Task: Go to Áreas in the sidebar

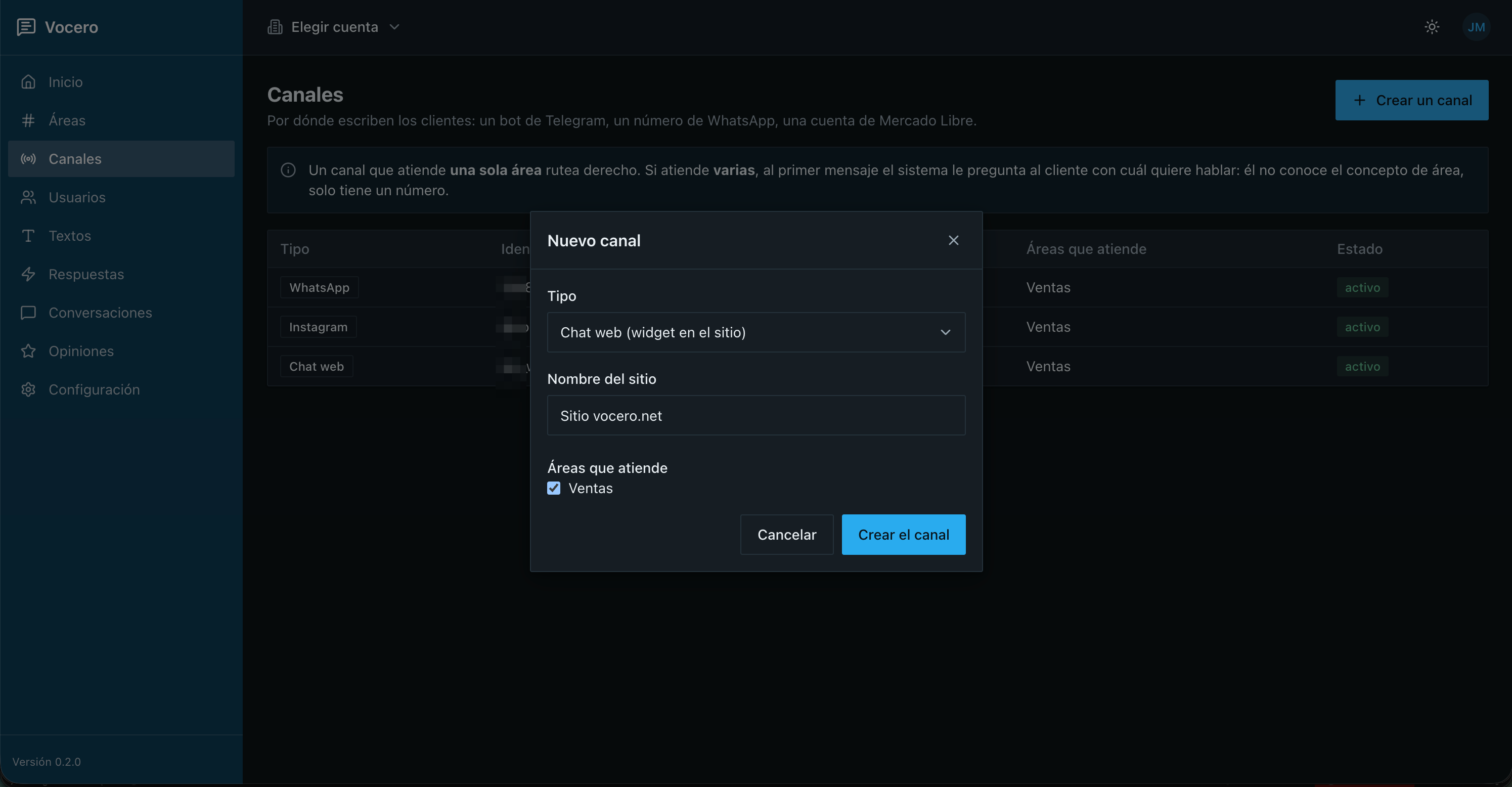Action: point(121,120)
